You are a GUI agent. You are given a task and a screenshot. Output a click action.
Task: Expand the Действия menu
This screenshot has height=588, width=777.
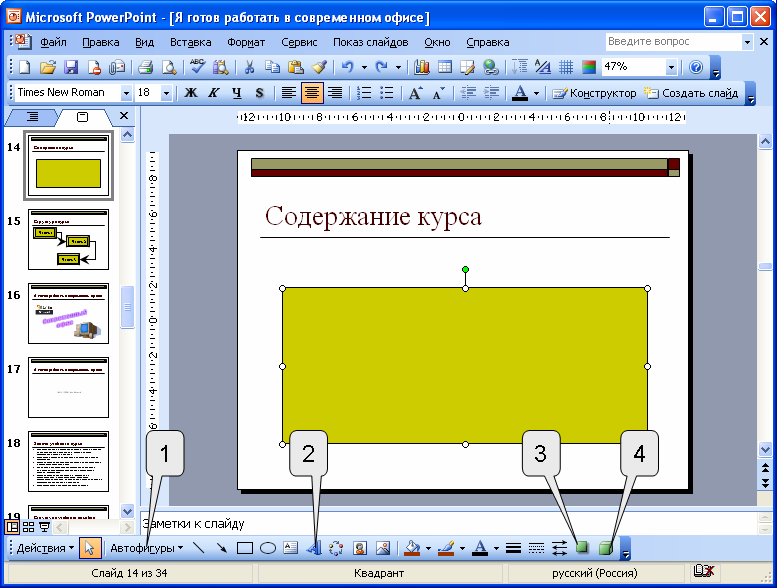(x=45, y=548)
